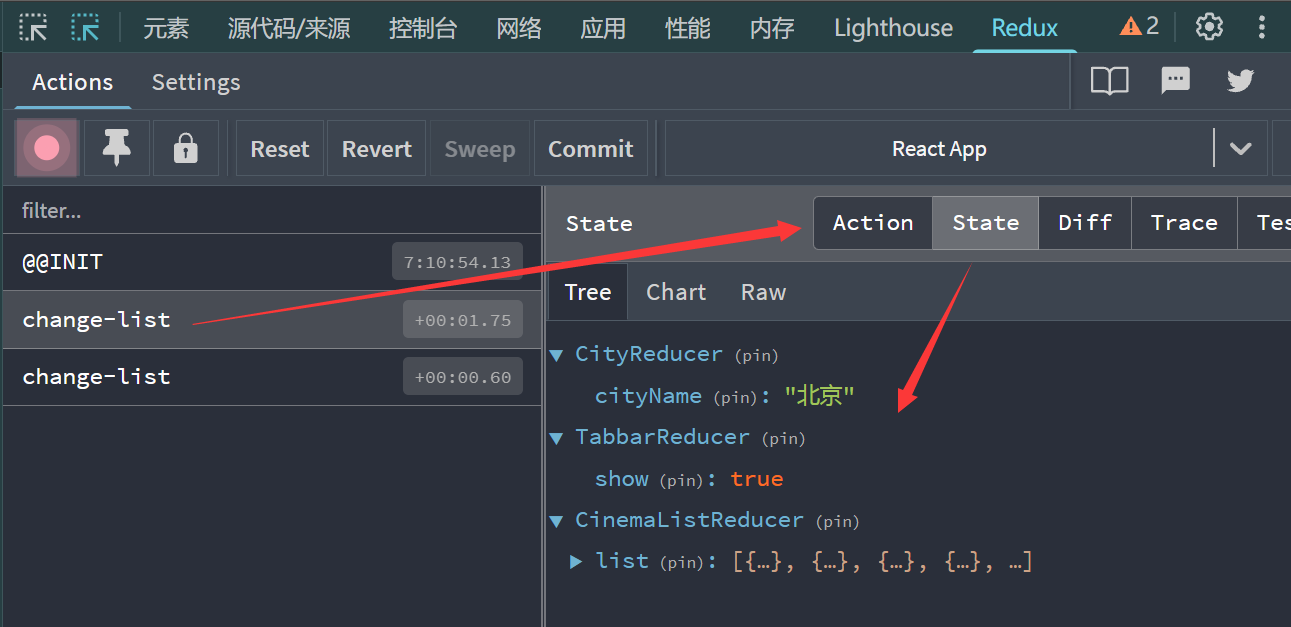Toggle the lock changes button
Screen dimensions: 1291x627
(185, 149)
